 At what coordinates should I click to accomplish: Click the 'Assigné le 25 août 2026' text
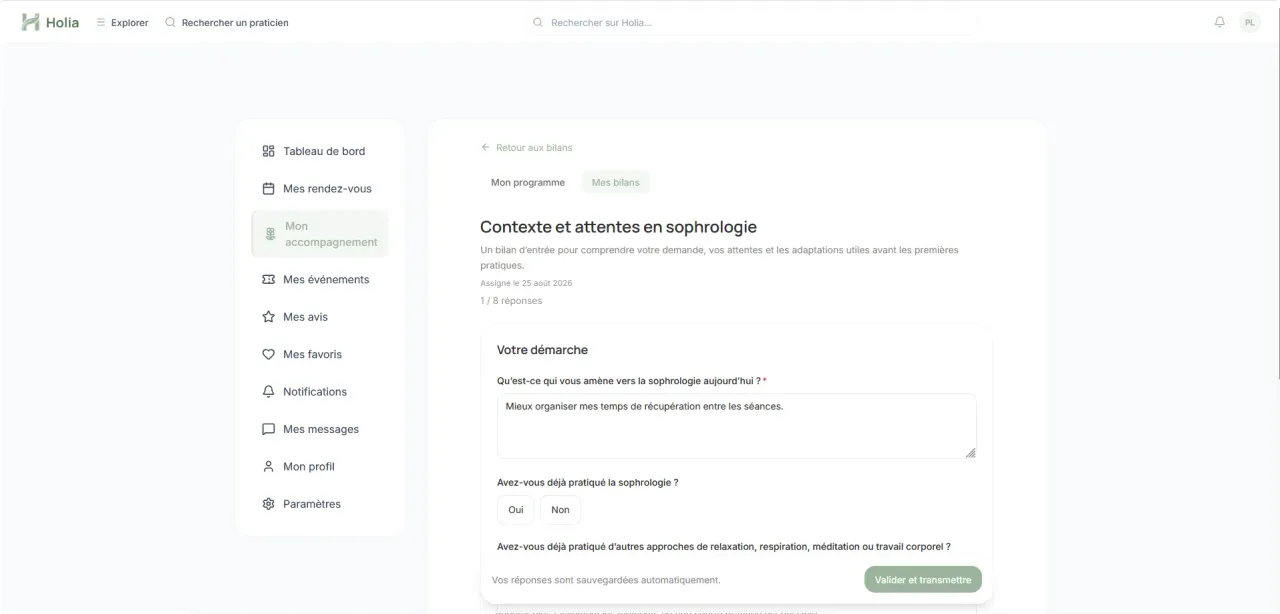[x=526, y=283]
